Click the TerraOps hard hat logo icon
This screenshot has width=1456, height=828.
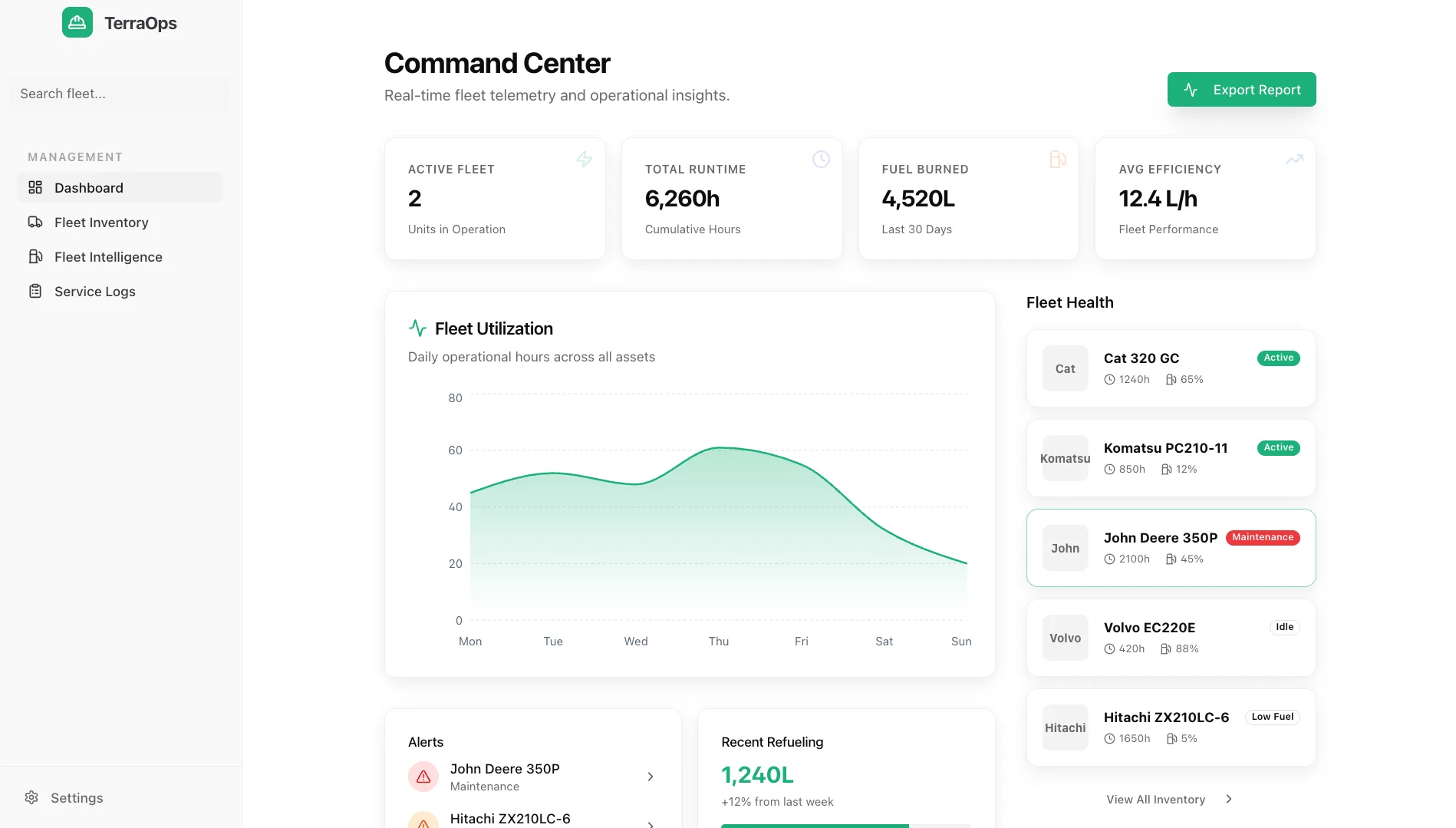tap(77, 23)
